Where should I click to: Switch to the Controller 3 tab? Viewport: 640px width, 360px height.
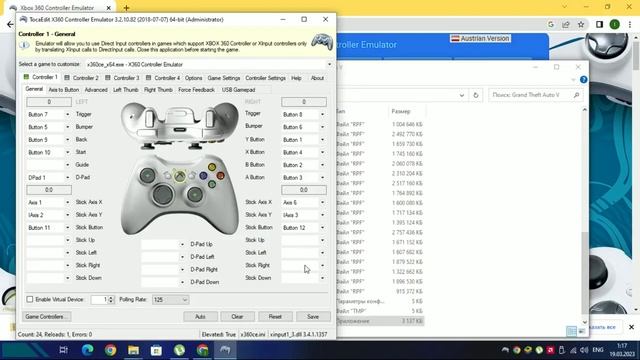pyautogui.click(x=122, y=78)
